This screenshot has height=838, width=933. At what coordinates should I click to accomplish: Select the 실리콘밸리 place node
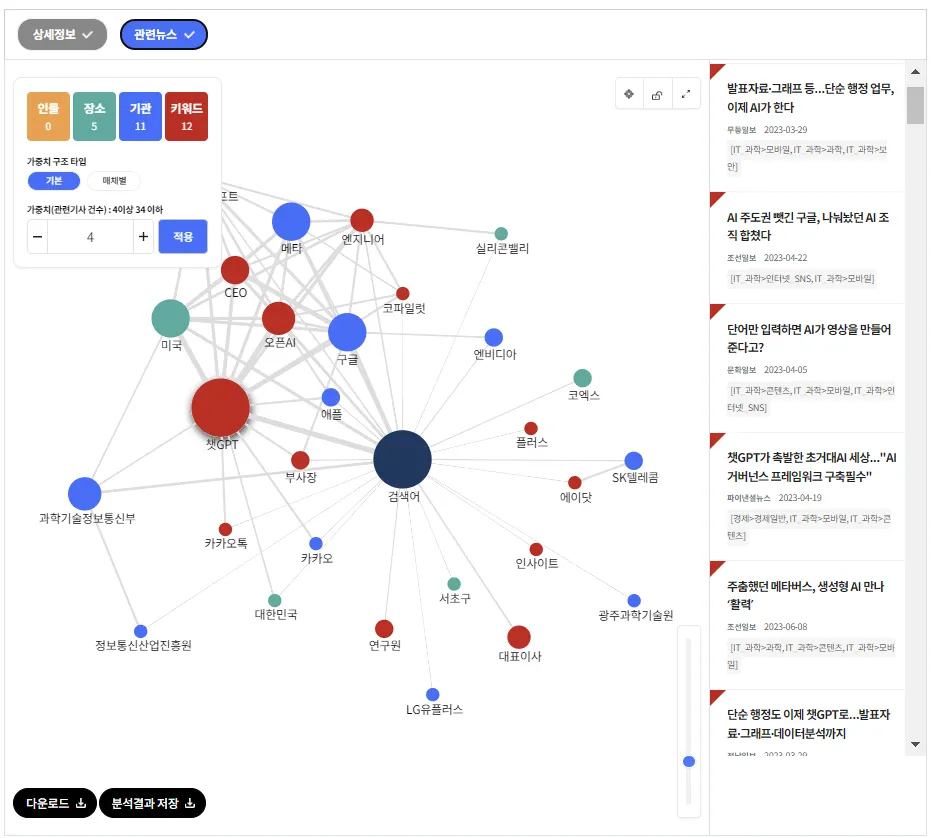(x=502, y=233)
